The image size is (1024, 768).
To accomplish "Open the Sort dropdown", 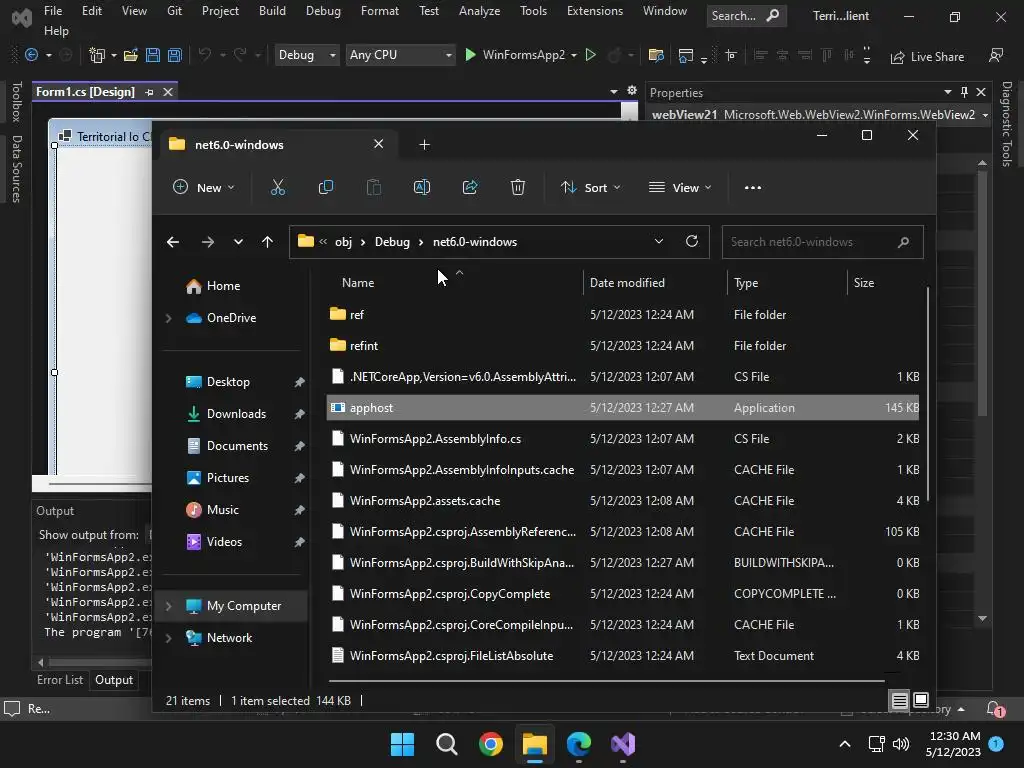I will (x=590, y=187).
